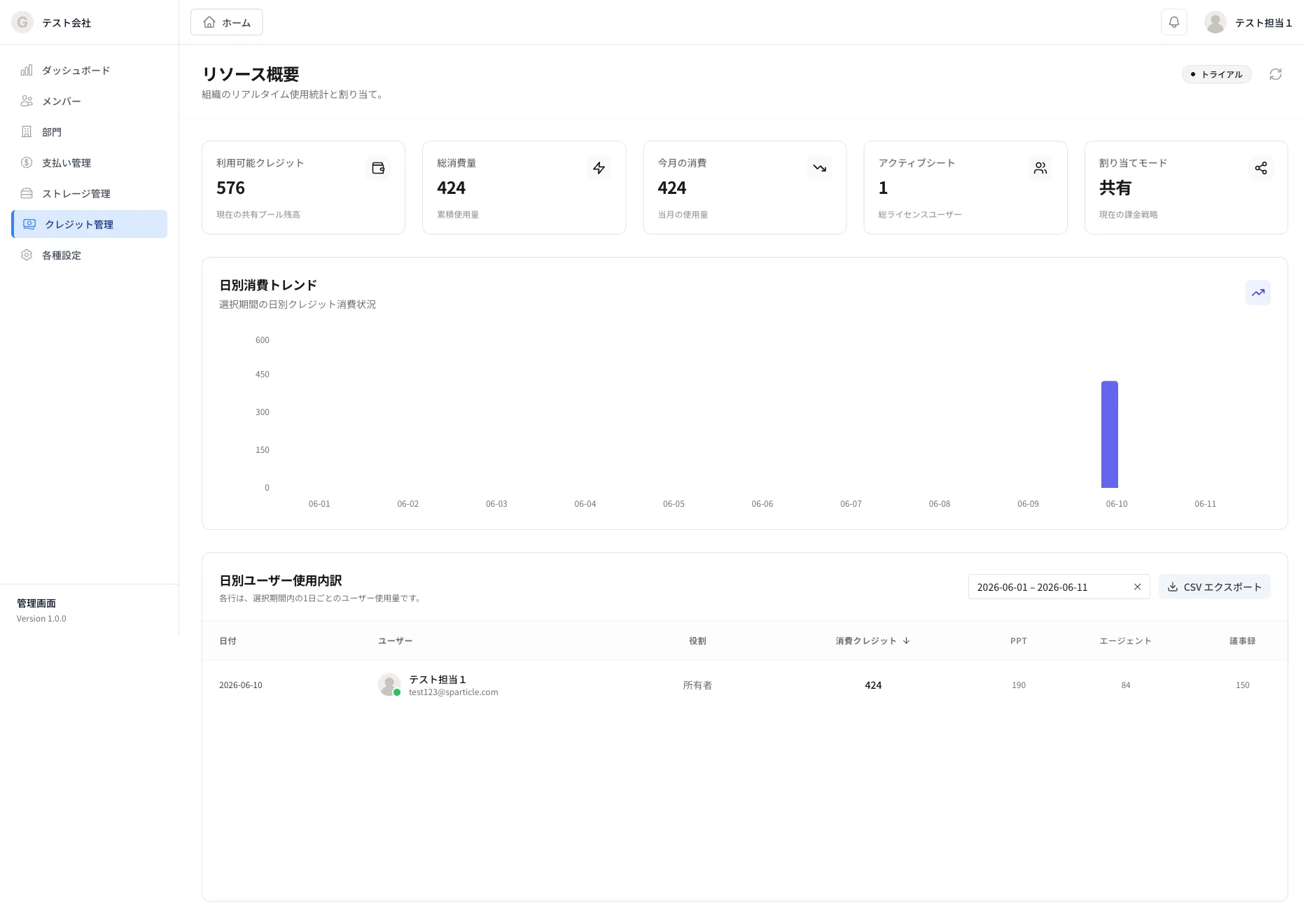Select 支払い管理 in the sidebar

pyautogui.click(x=90, y=163)
